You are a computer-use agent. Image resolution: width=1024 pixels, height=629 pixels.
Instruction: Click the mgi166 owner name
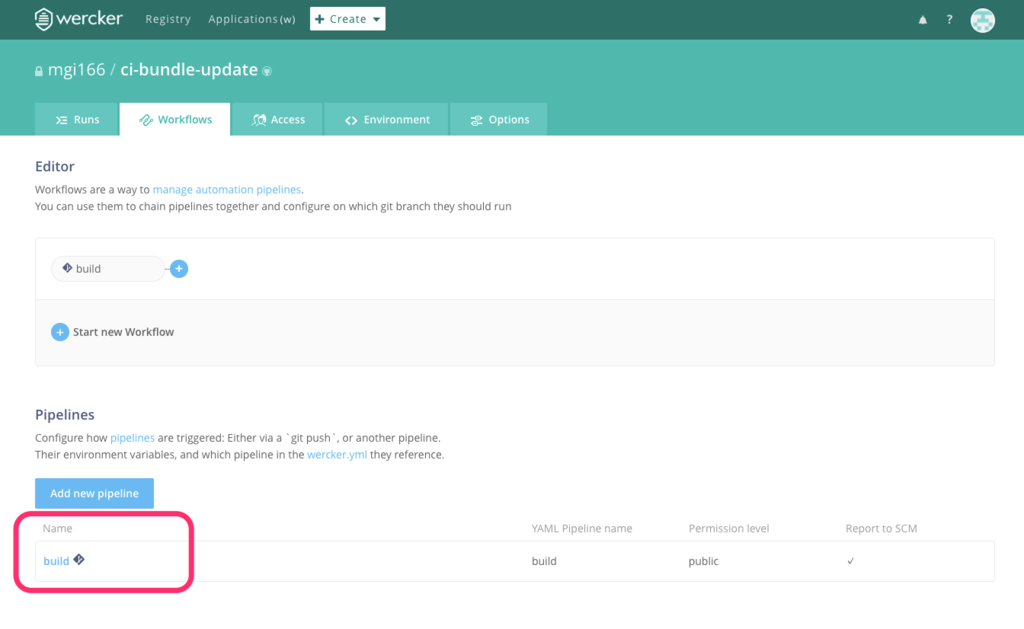click(x=76, y=69)
